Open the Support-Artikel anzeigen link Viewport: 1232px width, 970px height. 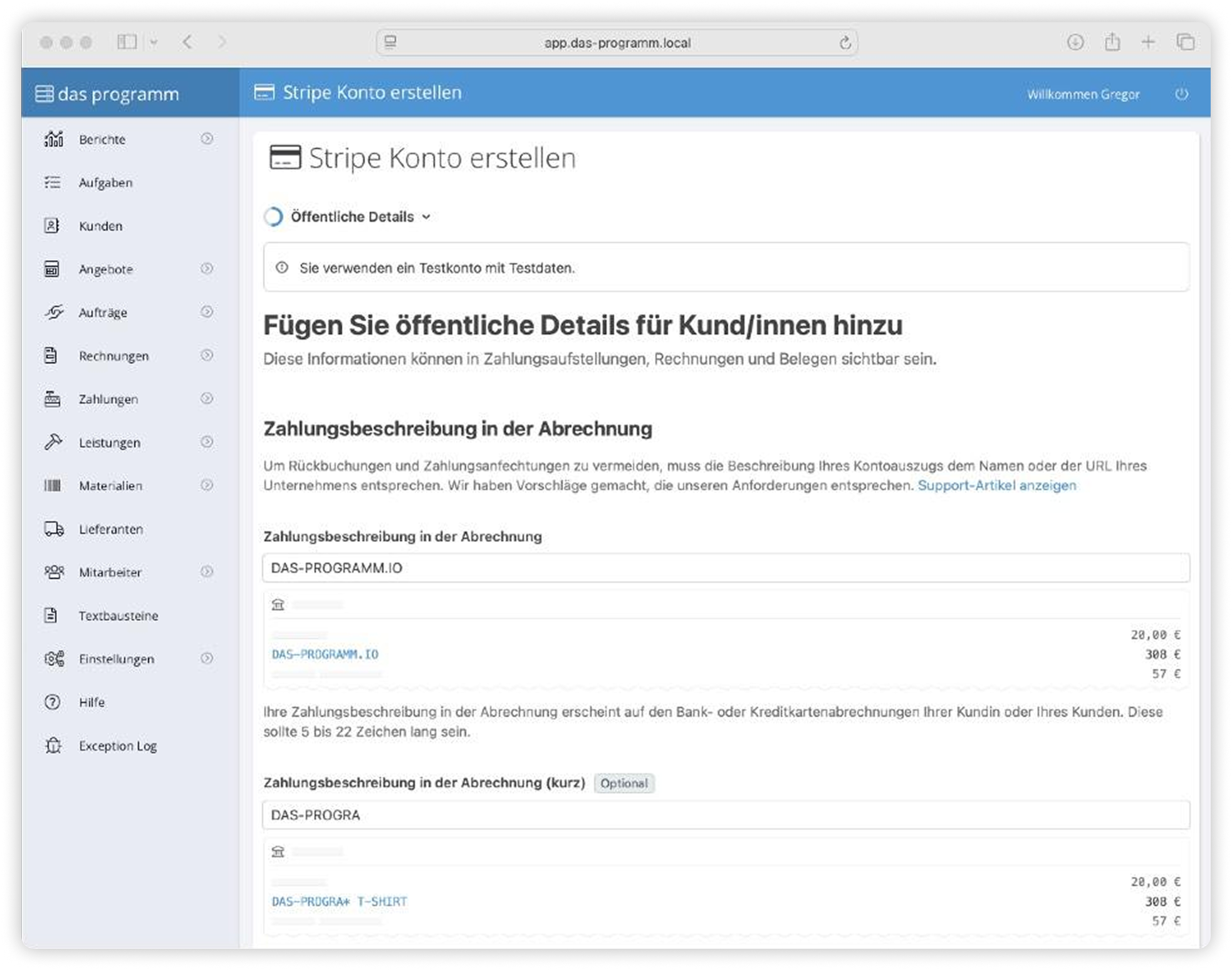(996, 486)
